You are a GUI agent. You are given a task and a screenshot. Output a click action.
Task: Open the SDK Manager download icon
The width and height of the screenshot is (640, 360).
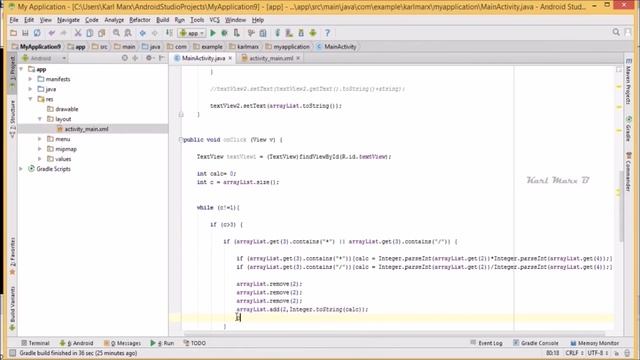[x=301, y=33]
